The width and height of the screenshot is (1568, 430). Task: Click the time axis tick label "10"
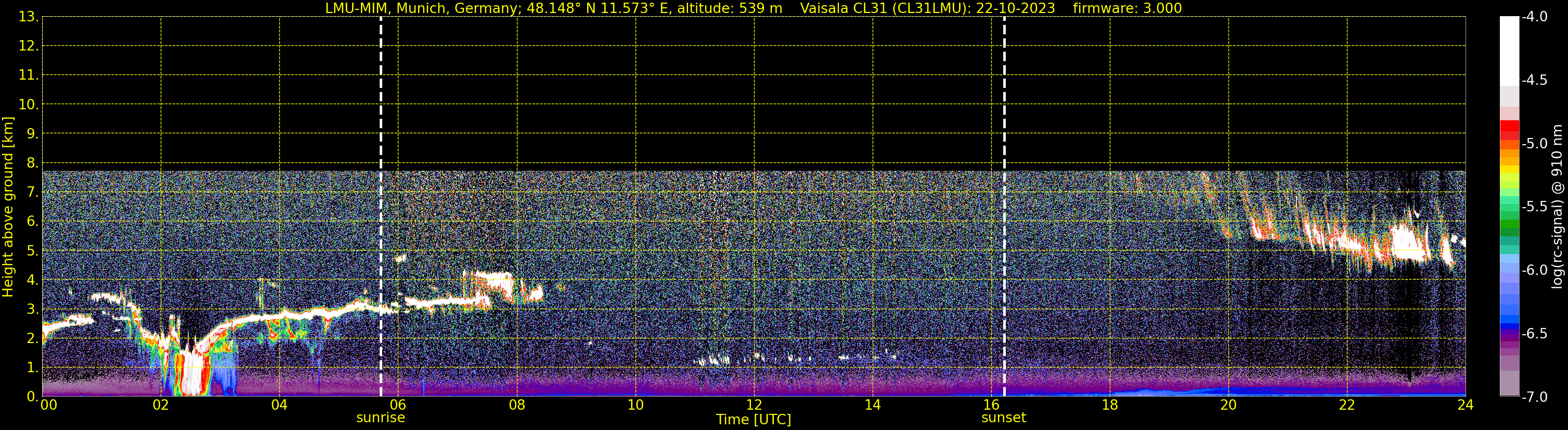coord(636,405)
